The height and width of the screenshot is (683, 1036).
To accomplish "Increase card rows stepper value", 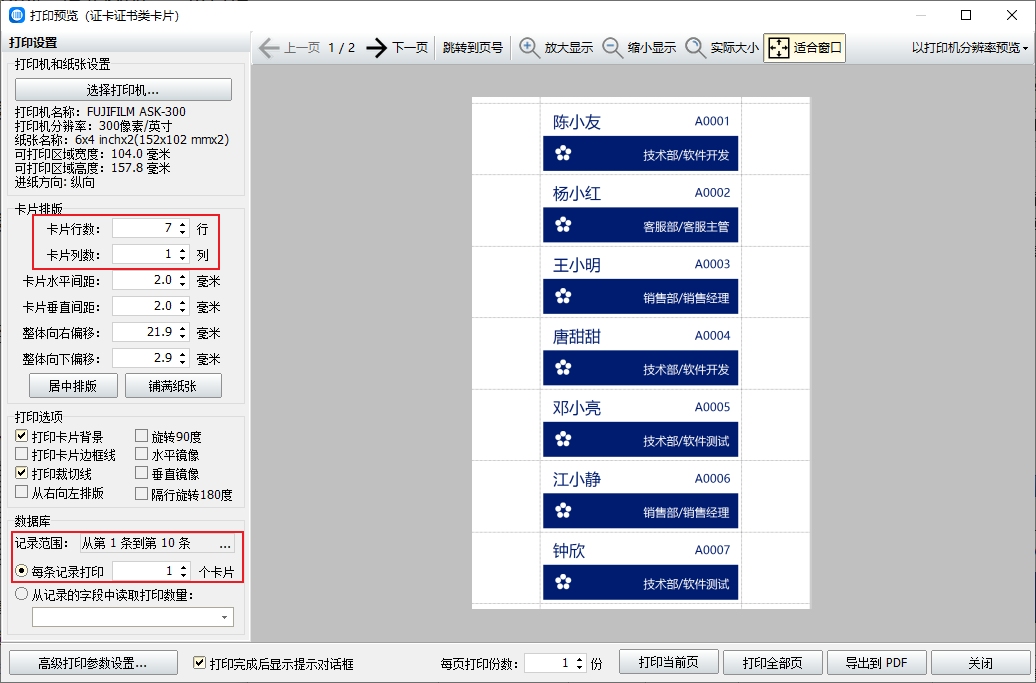I will pos(181,225).
